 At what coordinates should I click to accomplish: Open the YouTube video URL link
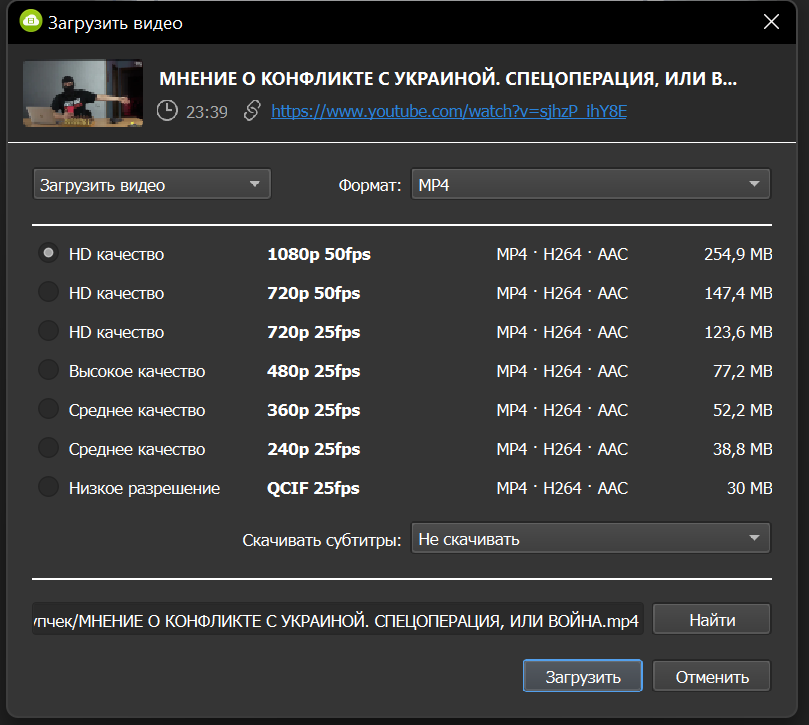(x=448, y=111)
